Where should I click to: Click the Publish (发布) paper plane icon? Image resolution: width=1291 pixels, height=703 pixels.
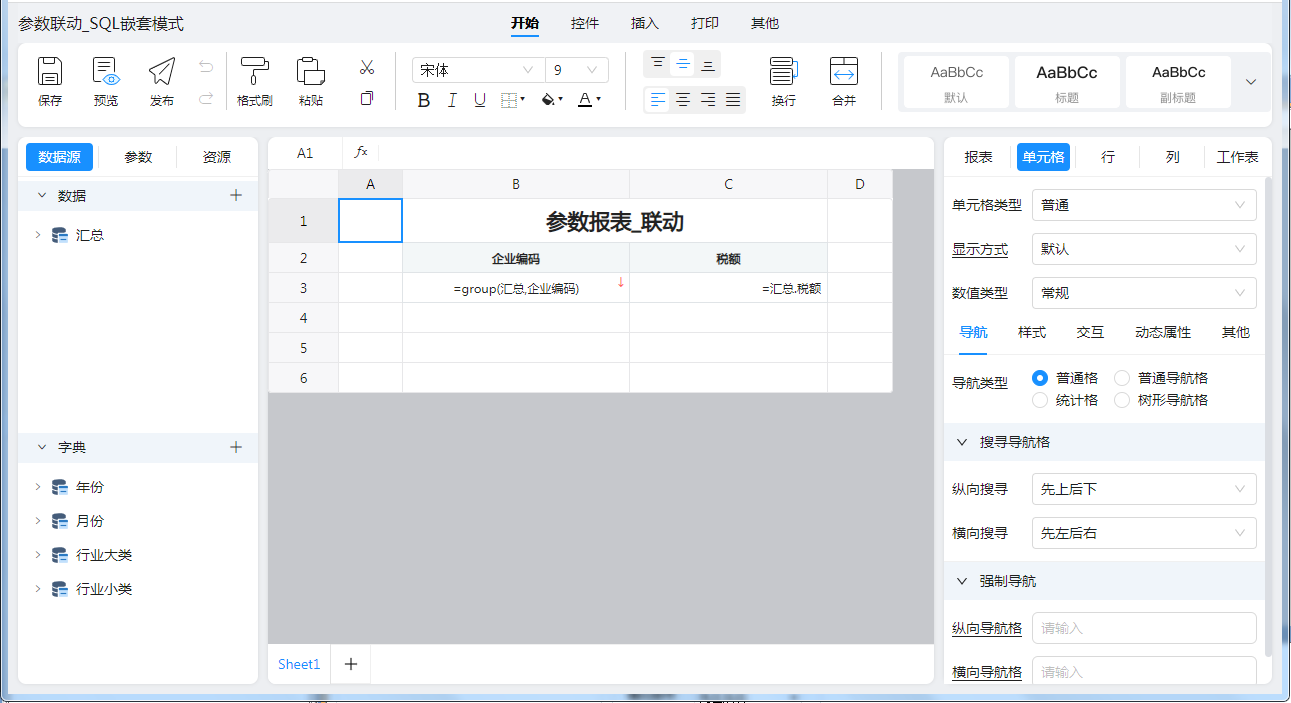click(x=162, y=72)
